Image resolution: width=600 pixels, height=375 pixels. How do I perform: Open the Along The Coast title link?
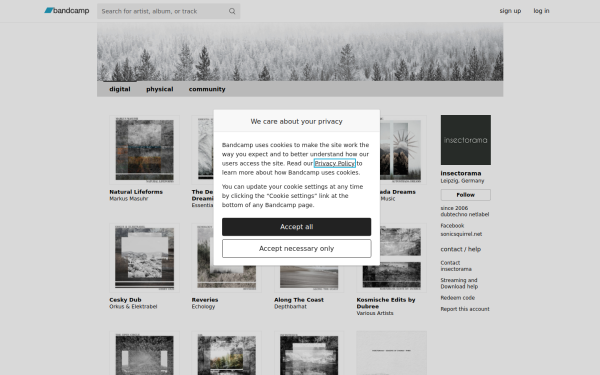point(299,300)
